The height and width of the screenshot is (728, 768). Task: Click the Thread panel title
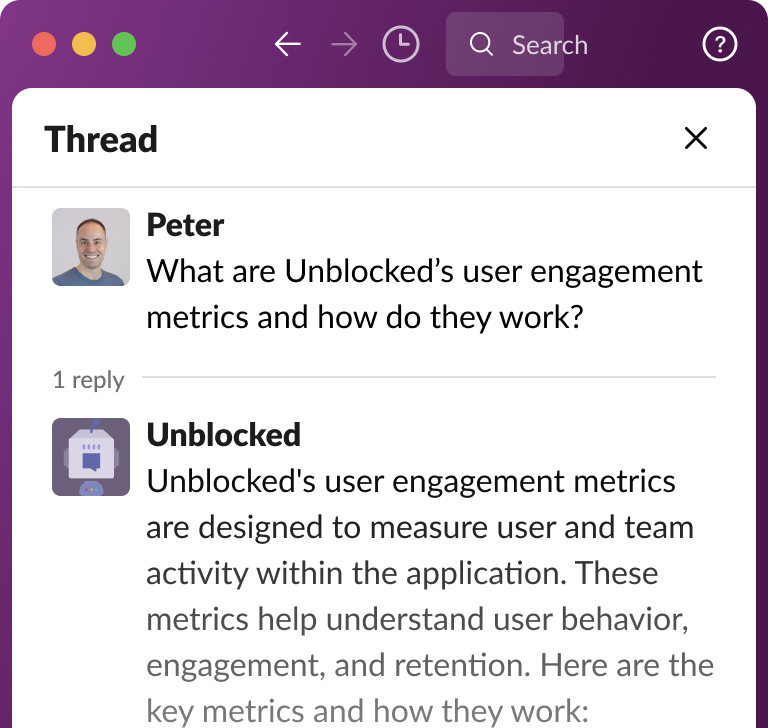click(x=101, y=139)
